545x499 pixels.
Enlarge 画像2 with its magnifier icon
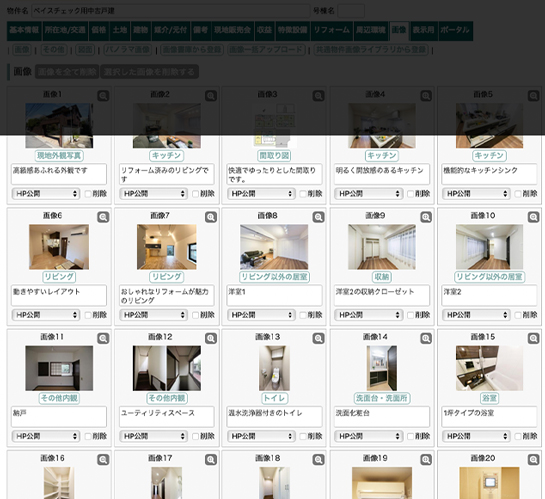[x=211, y=96]
